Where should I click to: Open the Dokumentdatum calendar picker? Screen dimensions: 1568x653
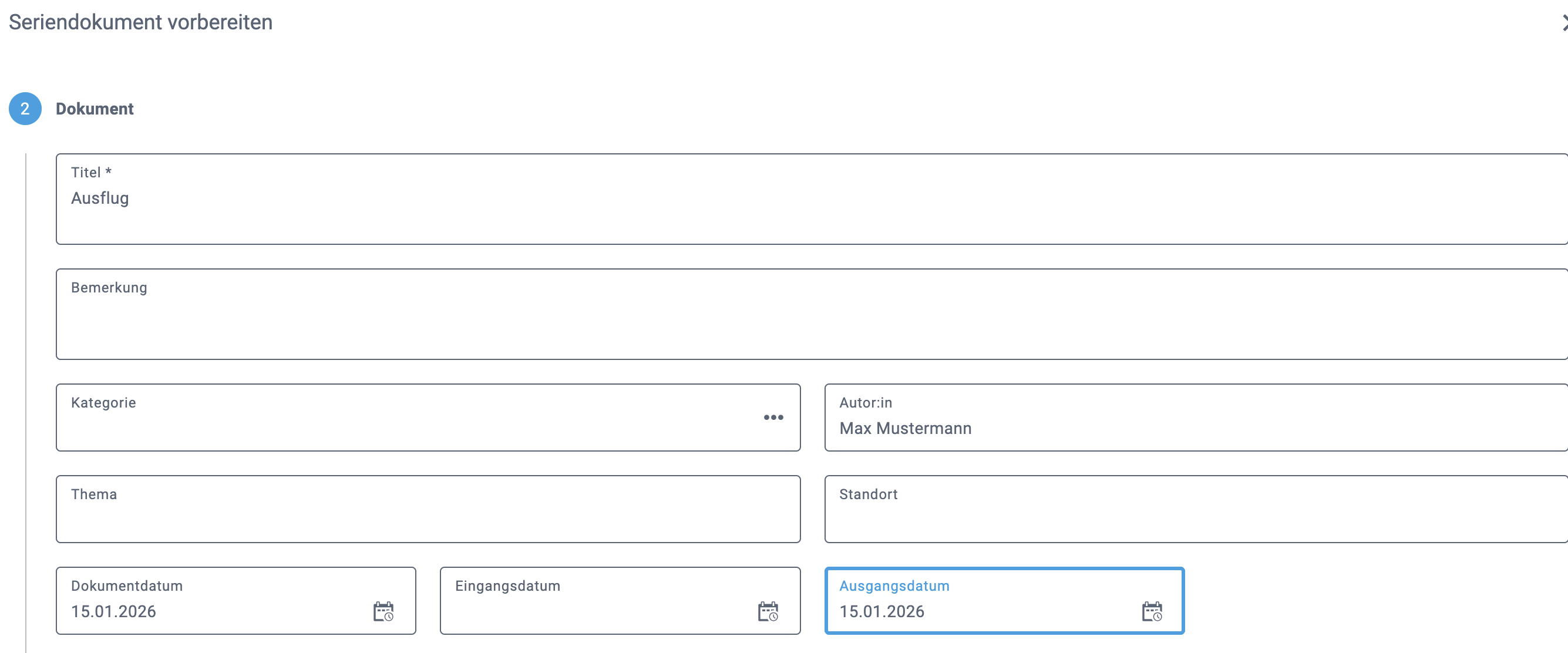click(x=383, y=611)
